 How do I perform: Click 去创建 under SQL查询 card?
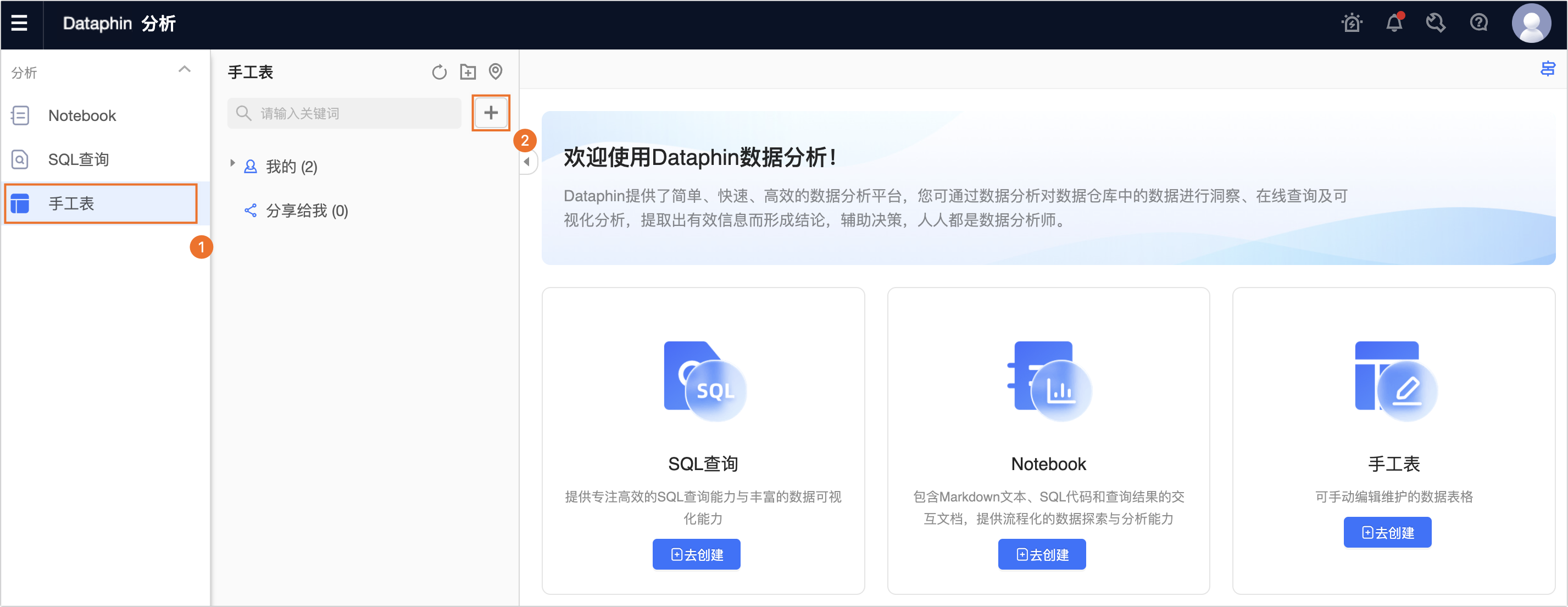[696, 554]
